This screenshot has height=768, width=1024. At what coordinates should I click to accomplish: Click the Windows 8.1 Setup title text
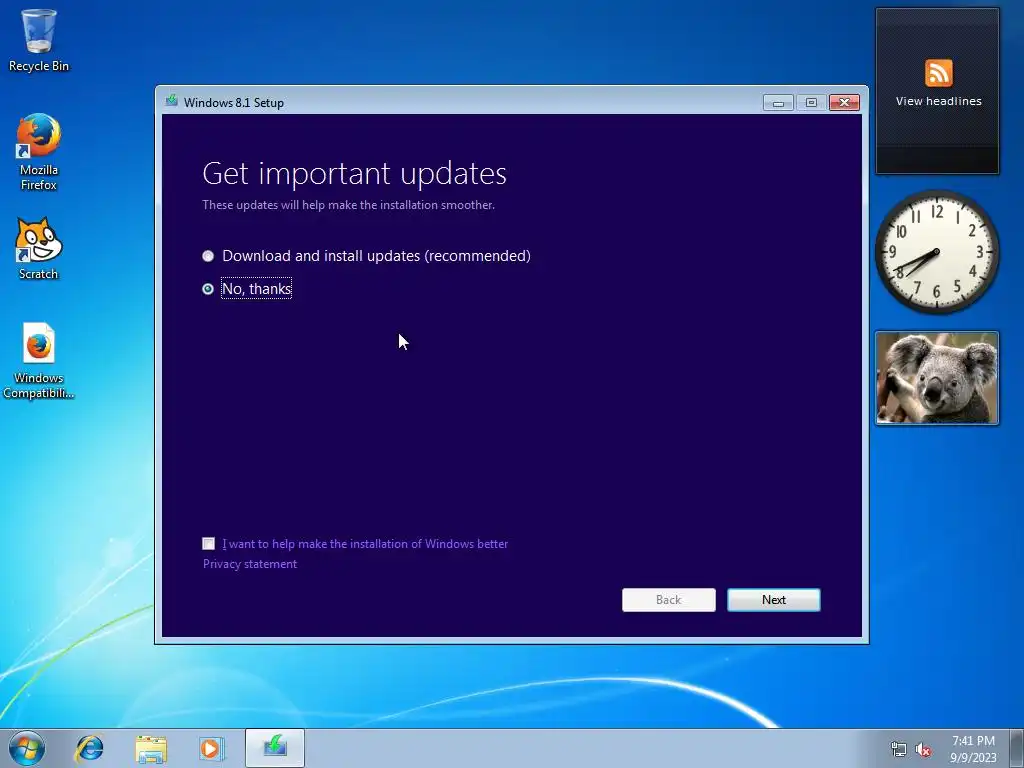(x=234, y=103)
